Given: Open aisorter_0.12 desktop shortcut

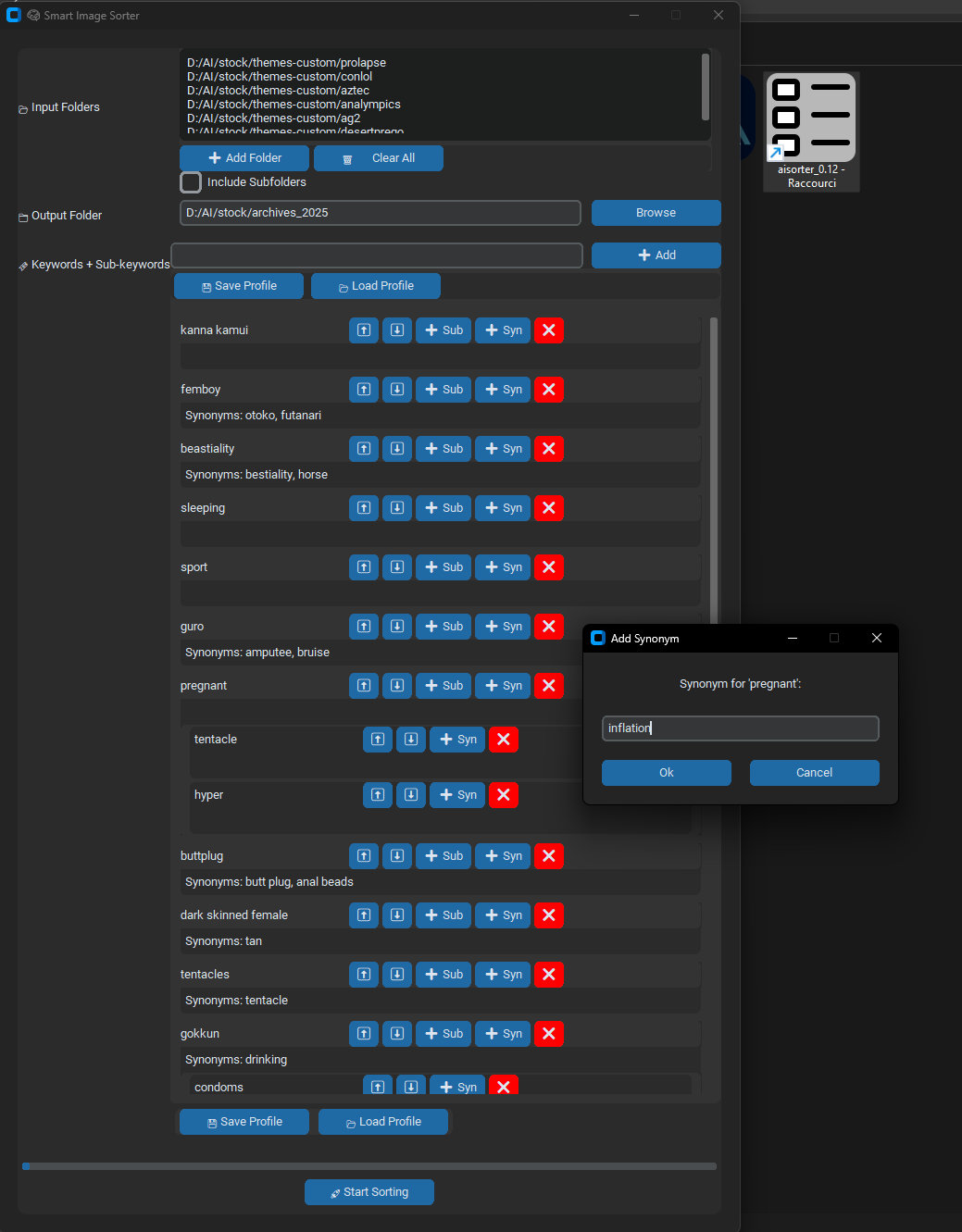Looking at the screenshot, I should tap(811, 131).
